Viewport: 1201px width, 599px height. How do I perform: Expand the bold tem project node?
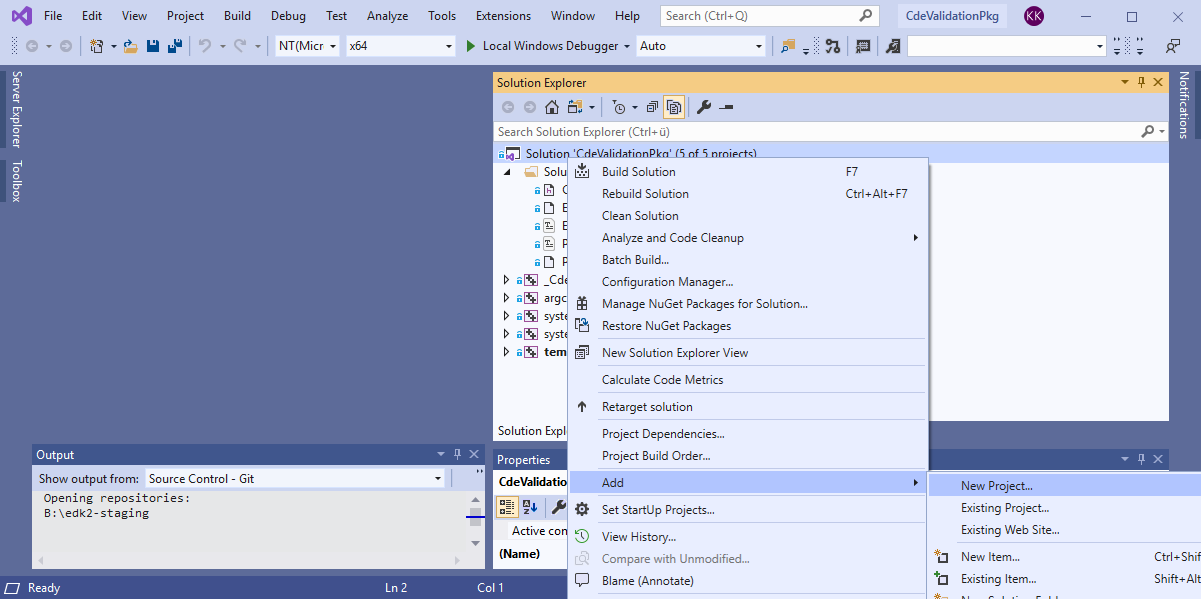506,352
